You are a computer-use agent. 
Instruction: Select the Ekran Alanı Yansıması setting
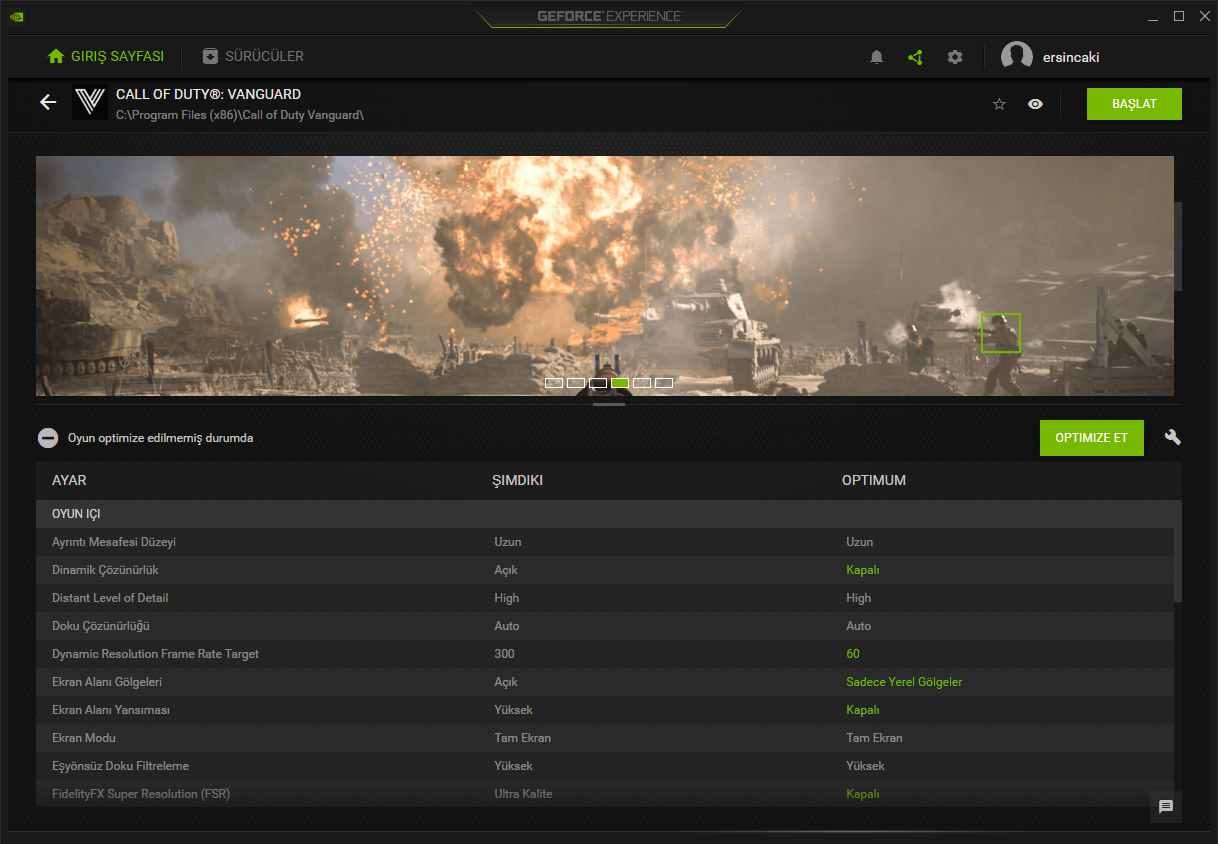click(605, 710)
